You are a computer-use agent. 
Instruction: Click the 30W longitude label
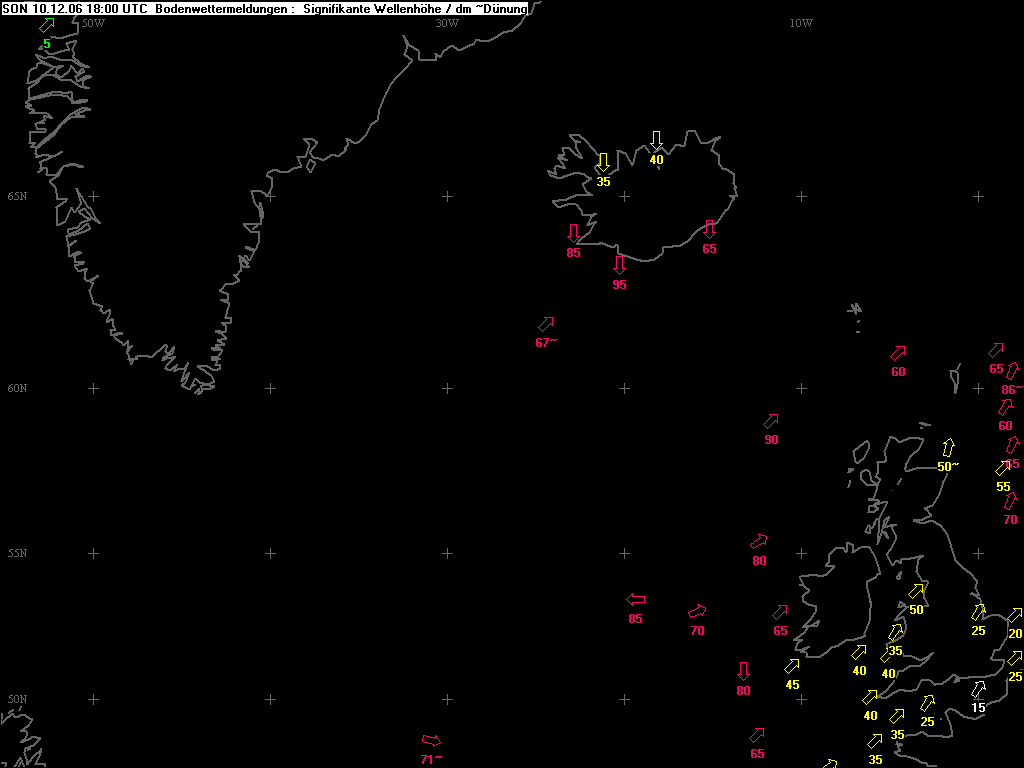point(447,23)
